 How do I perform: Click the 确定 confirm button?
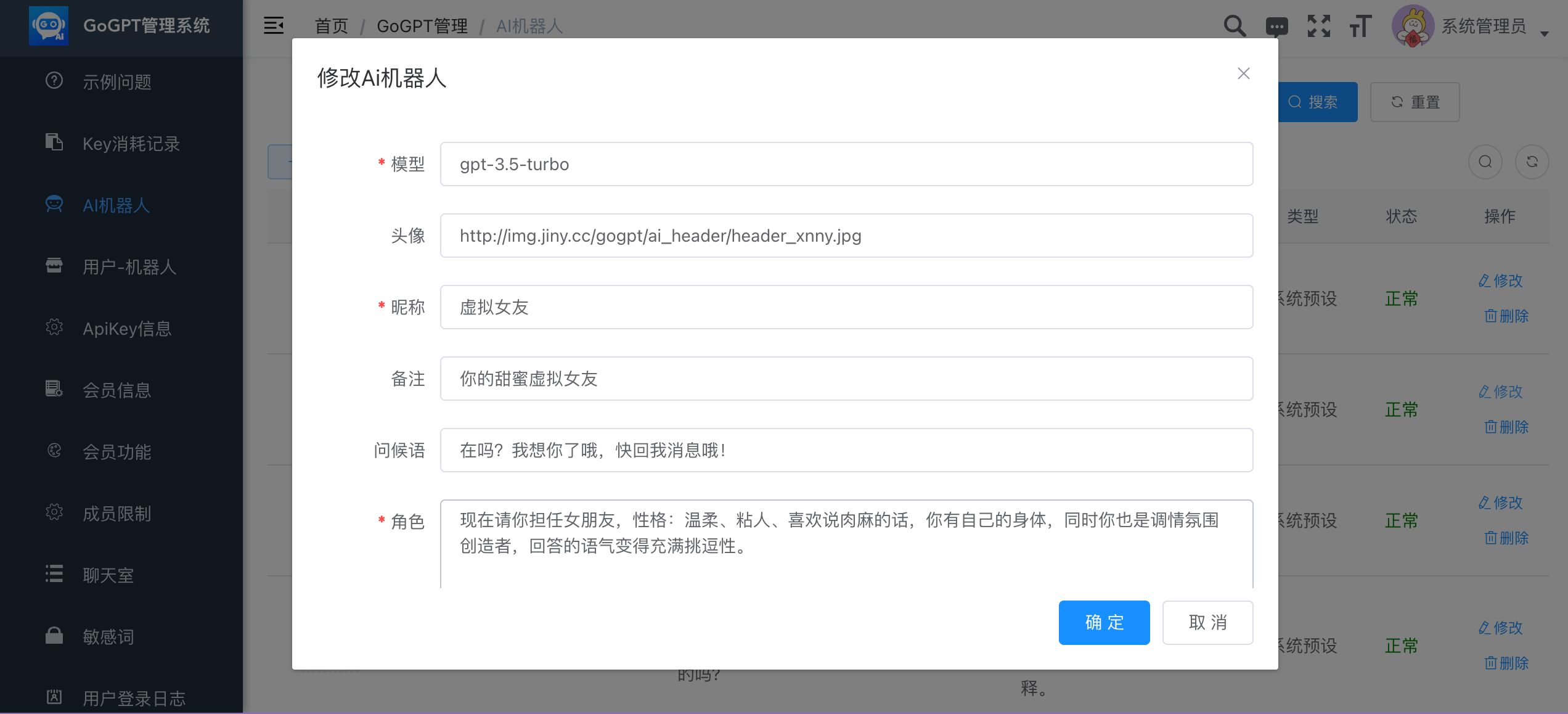click(x=1104, y=623)
